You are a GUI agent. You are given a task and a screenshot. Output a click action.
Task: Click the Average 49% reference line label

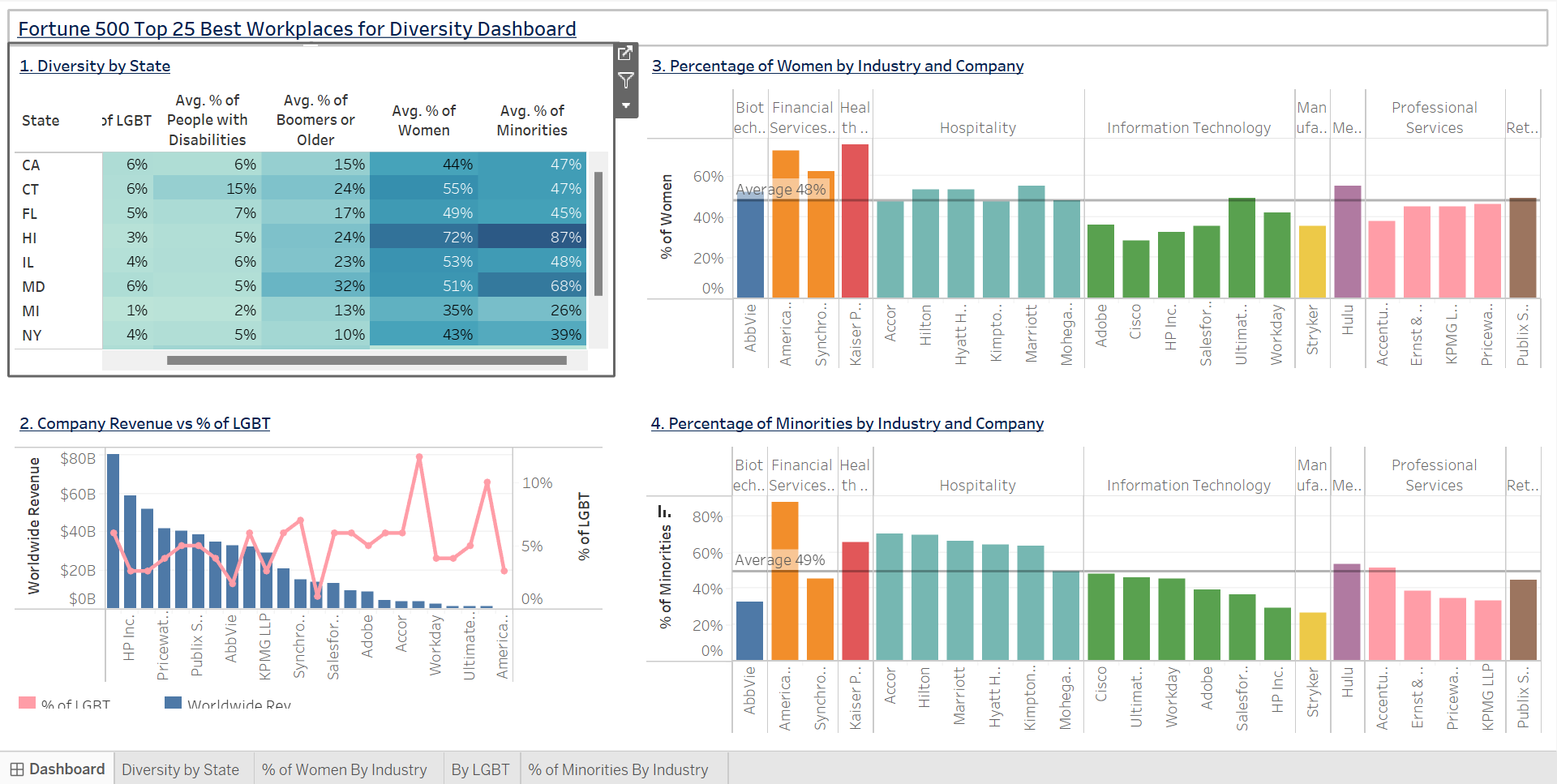coord(780,559)
